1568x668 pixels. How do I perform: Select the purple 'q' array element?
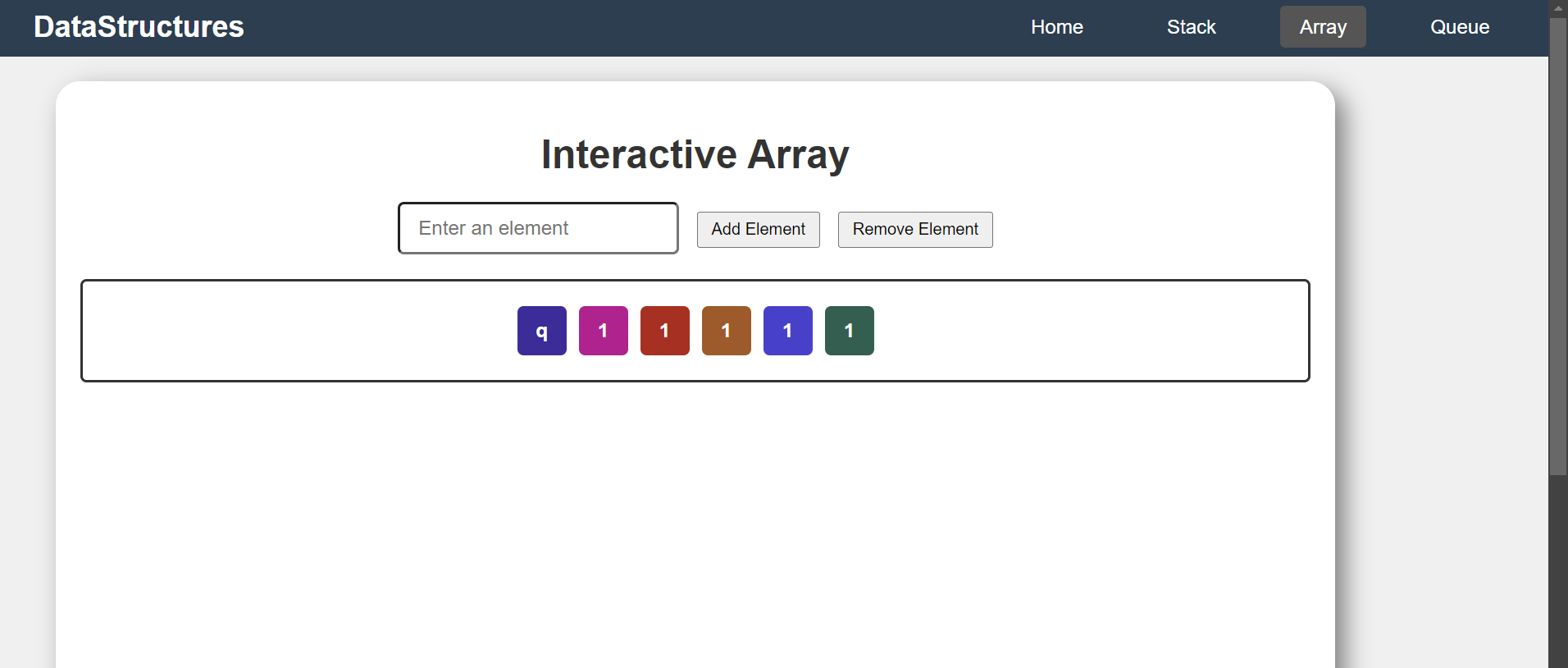coord(542,331)
